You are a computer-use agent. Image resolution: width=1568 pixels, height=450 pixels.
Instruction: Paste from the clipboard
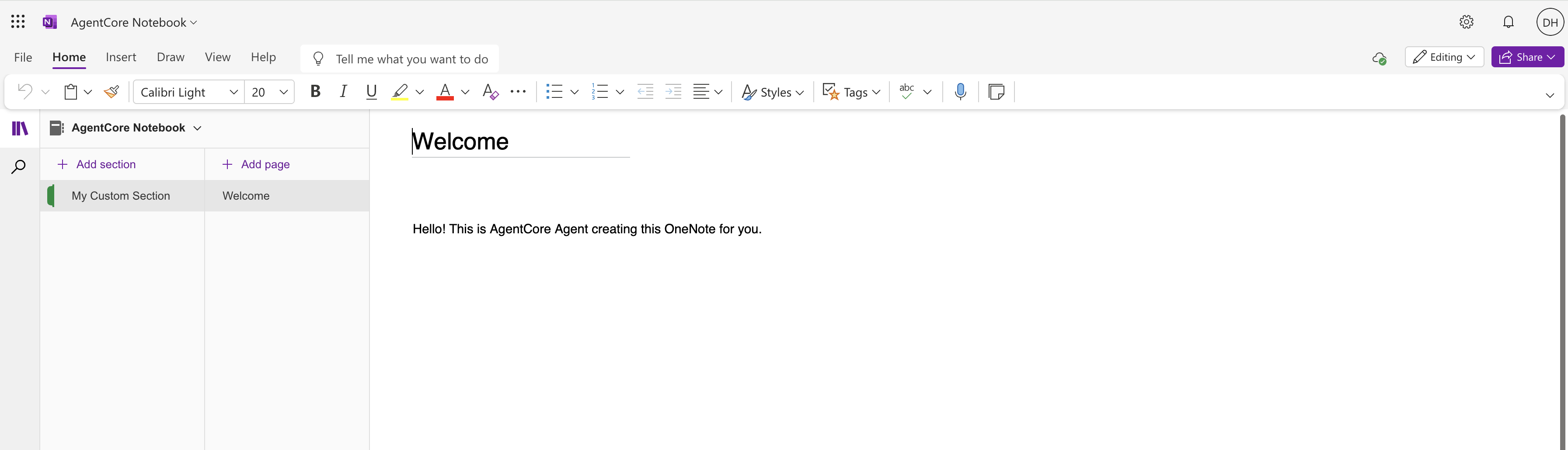pyautogui.click(x=71, y=92)
